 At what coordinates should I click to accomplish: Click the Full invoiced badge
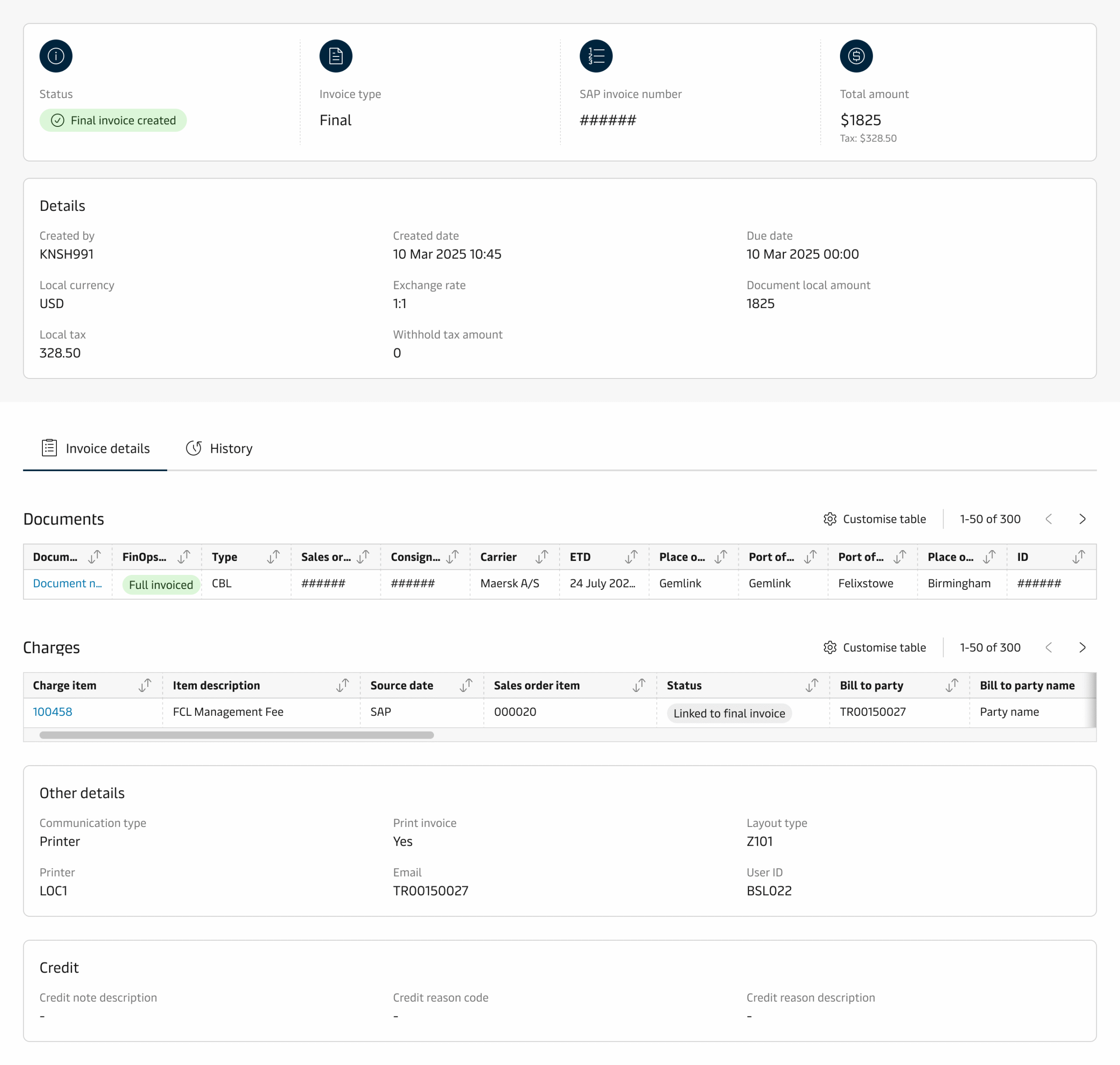pyautogui.click(x=161, y=585)
